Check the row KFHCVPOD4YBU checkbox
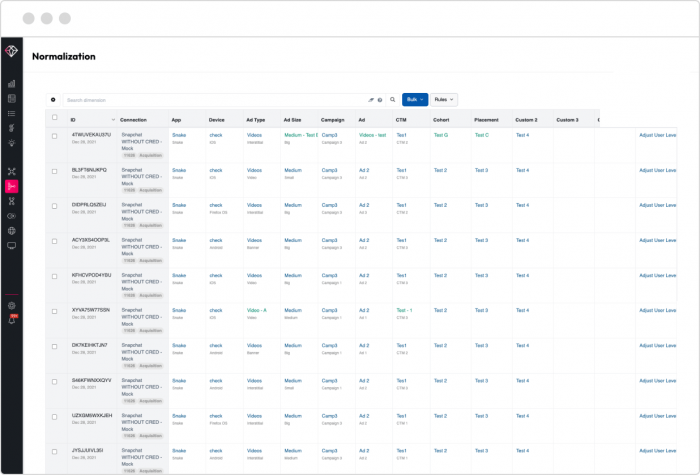This screenshot has width=700, height=475. [x=54, y=277]
